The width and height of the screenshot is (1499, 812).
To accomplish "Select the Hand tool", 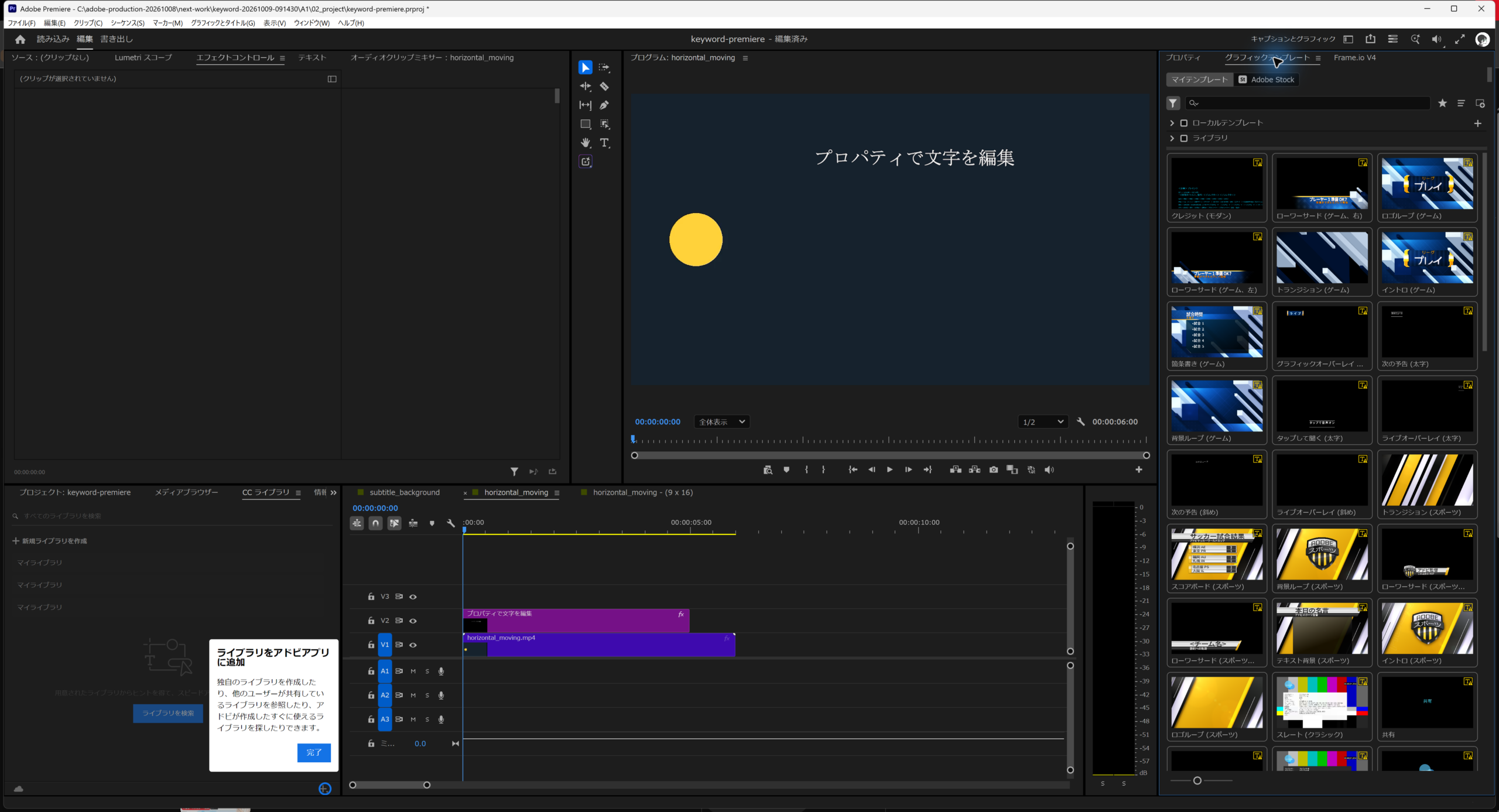I will pos(585,143).
